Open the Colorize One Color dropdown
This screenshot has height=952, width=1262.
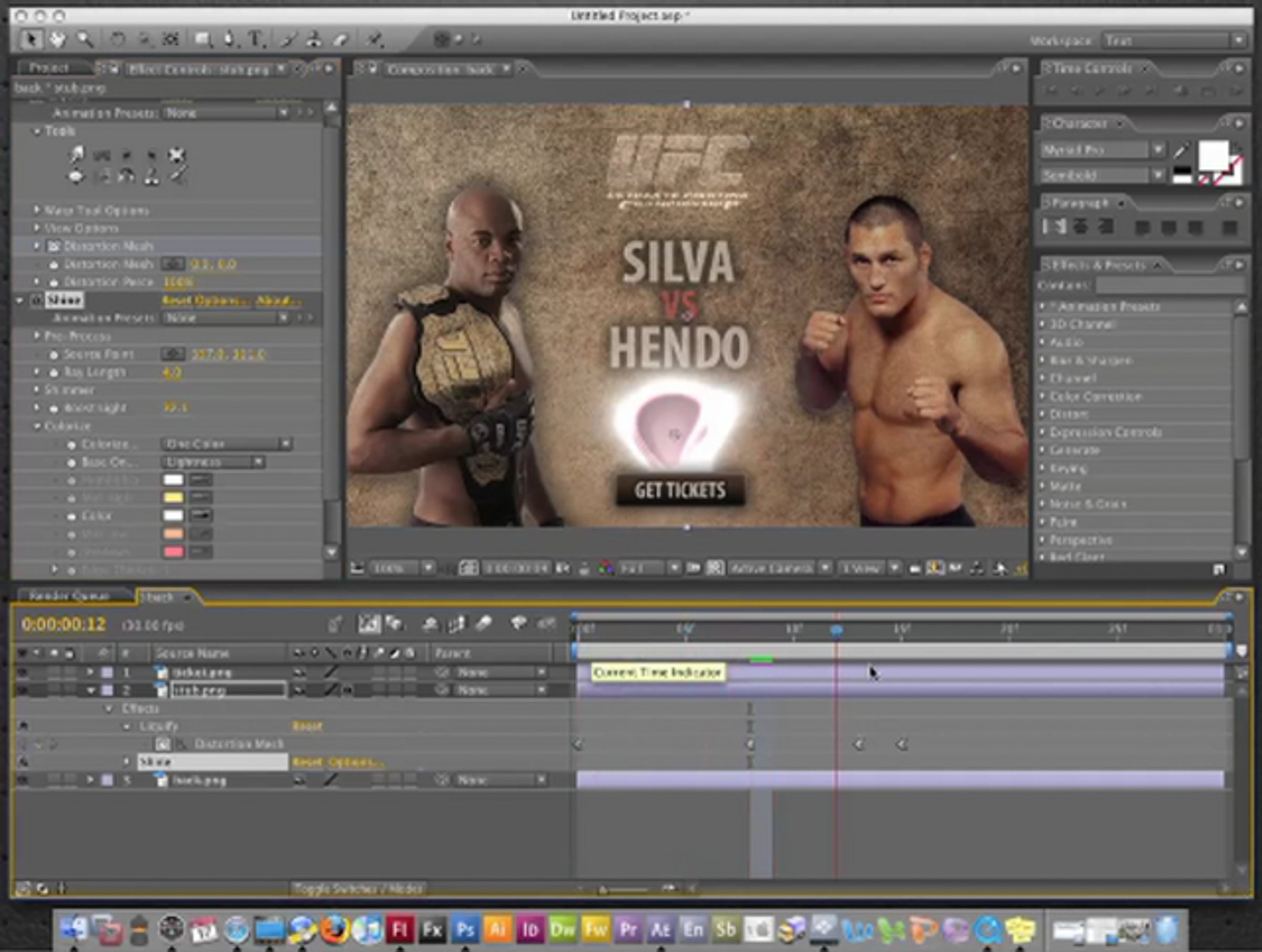coord(227,444)
